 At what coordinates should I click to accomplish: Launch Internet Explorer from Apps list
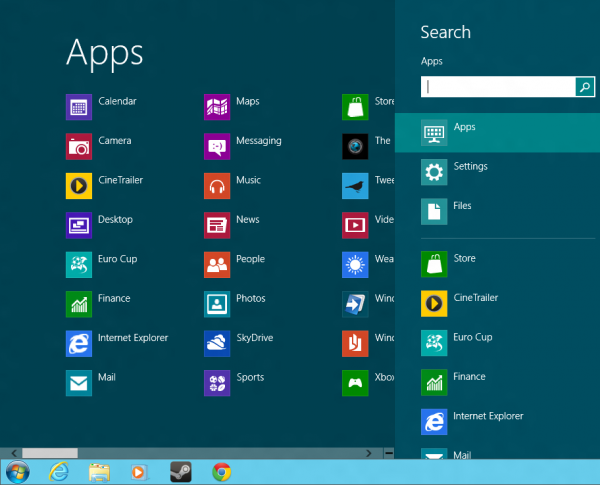[79, 344]
